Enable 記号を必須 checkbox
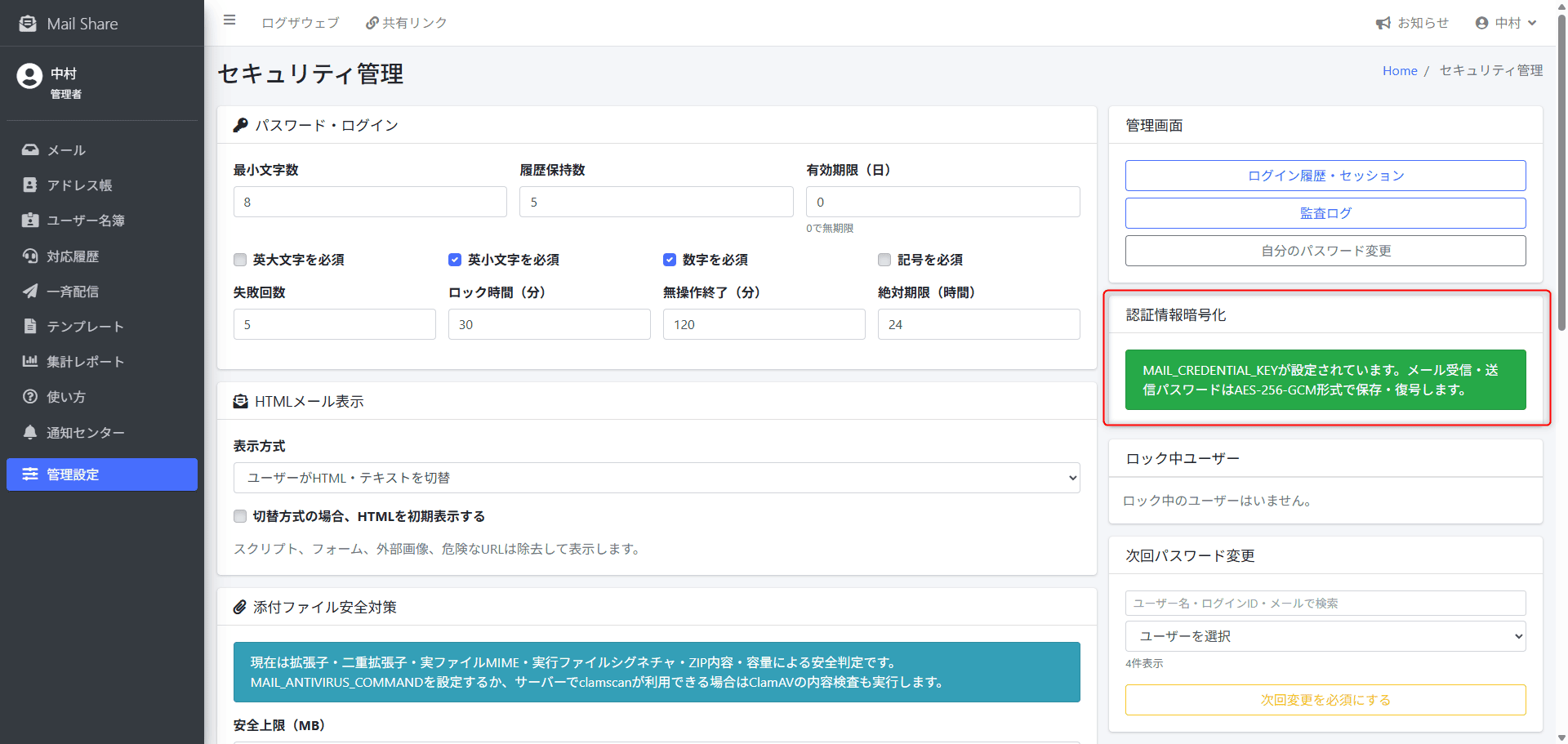The height and width of the screenshot is (744, 1568). 884,260
